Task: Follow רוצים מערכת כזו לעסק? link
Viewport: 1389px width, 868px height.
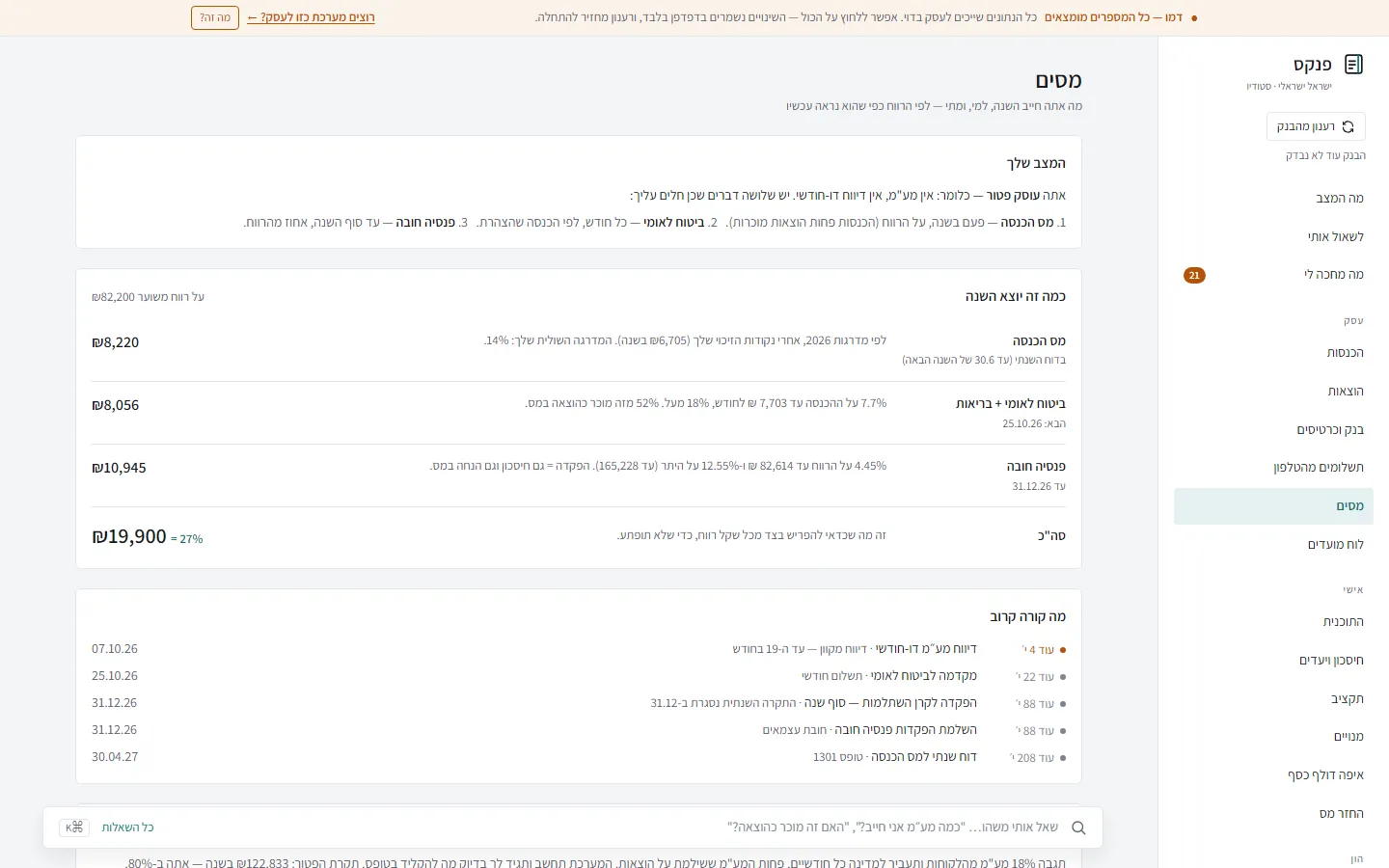Action: 311,17
